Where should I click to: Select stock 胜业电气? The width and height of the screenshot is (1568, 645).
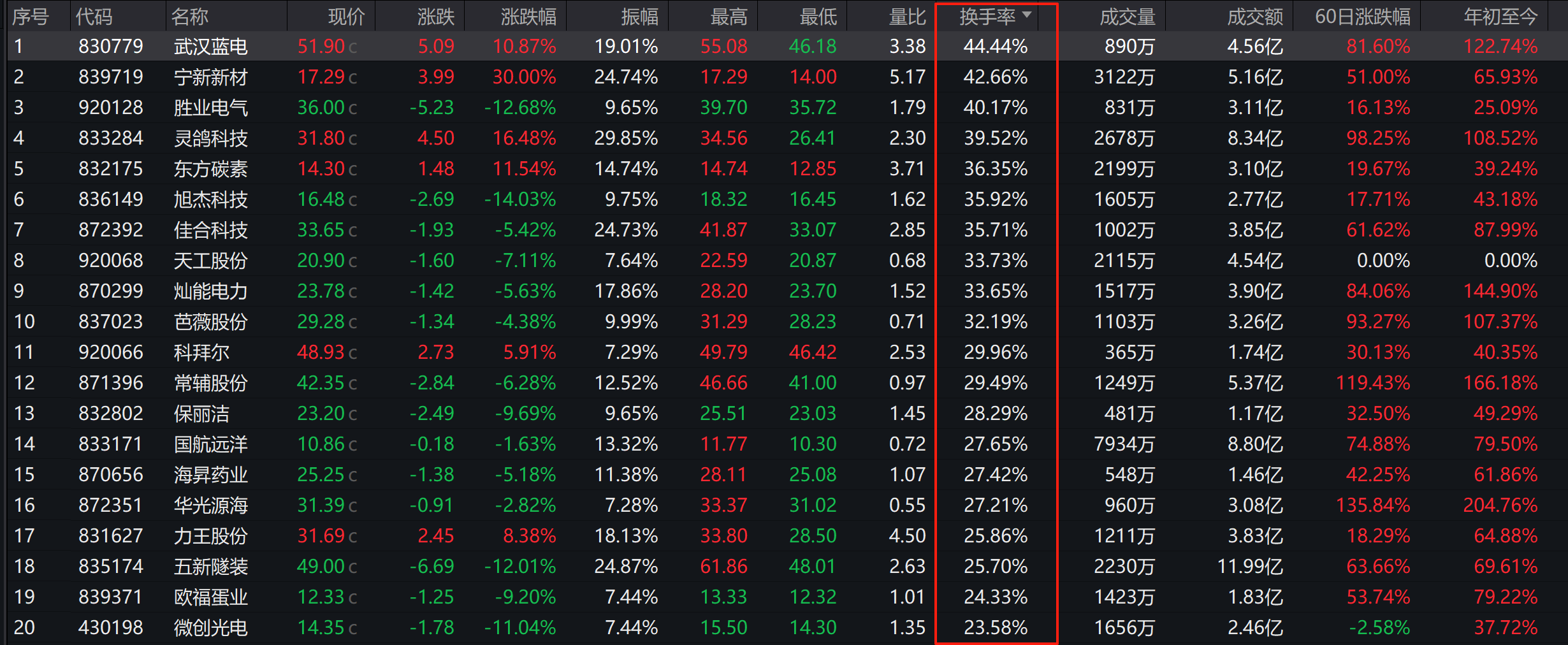pos(211,108)
